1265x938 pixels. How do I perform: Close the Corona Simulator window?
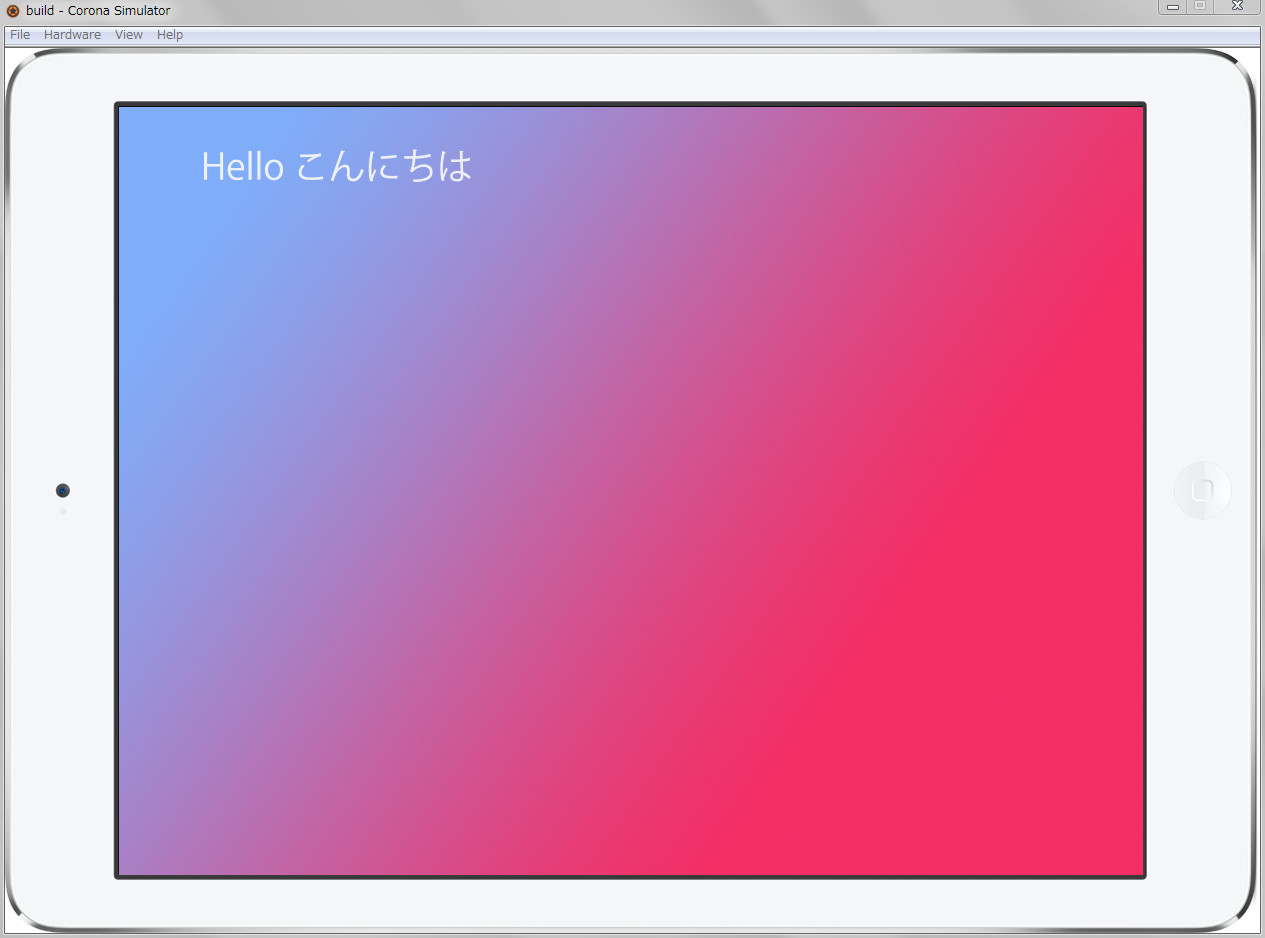(1237, 7)
